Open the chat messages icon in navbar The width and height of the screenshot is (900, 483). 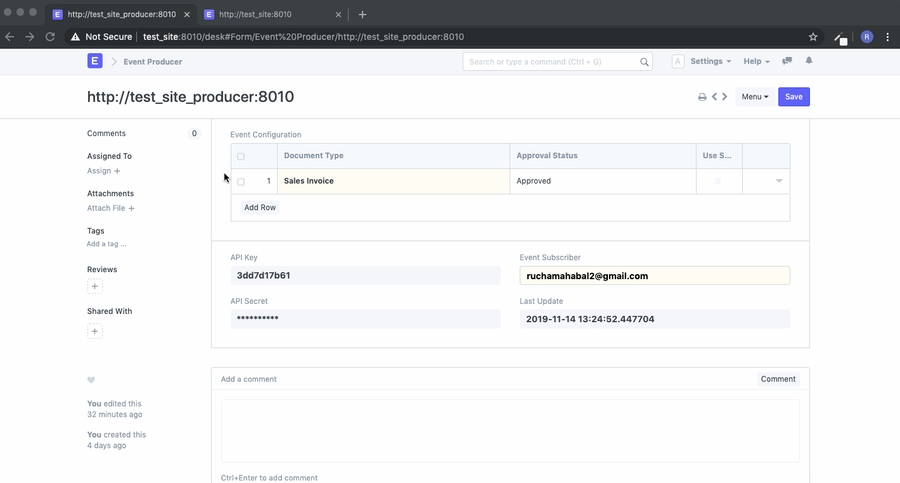(x=787, y=61)
